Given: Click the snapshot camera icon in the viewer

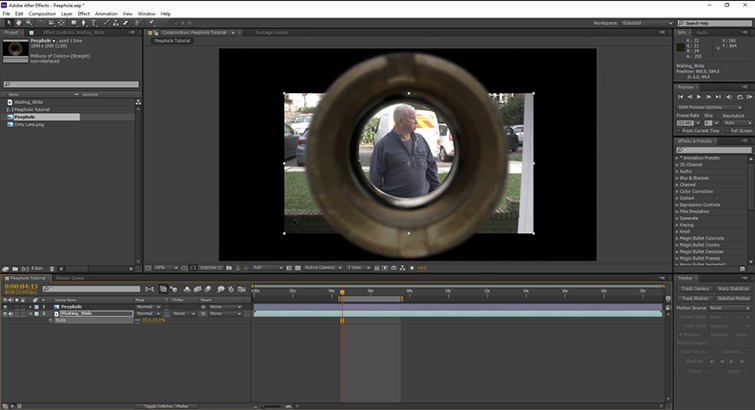Looking at the screenshot, I should (228, 268).
